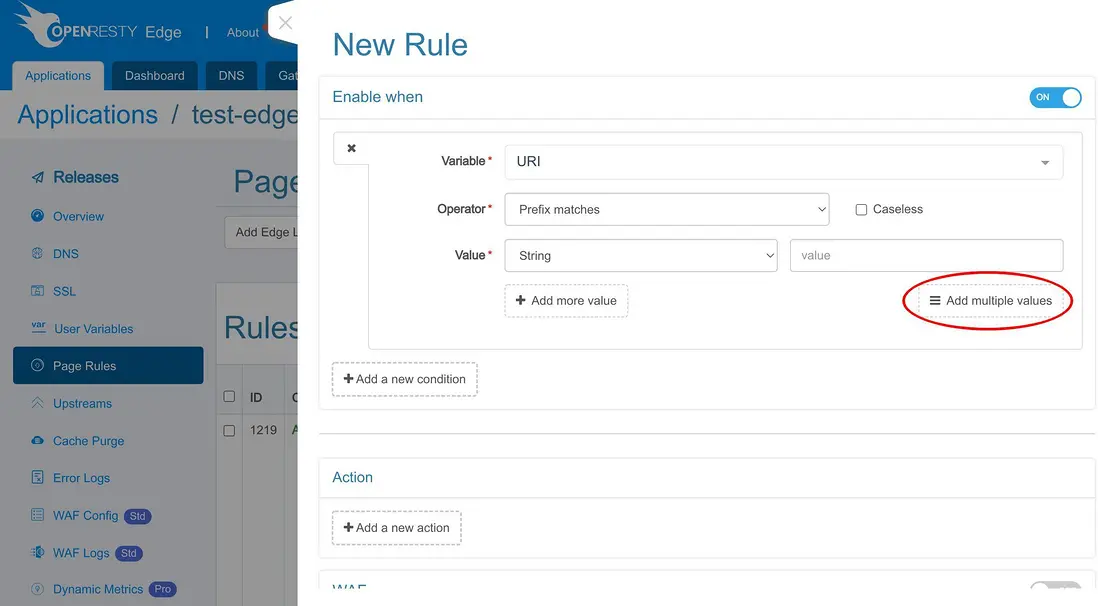Click the Error Logs document icon

coord(38,477)
